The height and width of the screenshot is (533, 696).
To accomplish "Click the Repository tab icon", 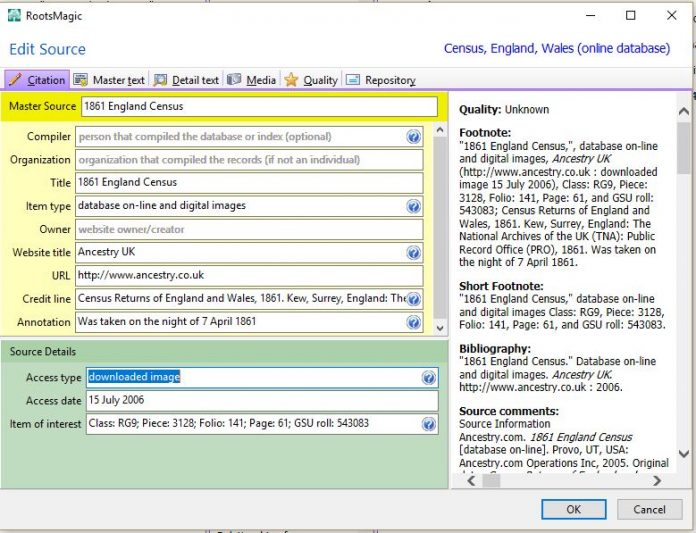I will (x=353, y=80).
